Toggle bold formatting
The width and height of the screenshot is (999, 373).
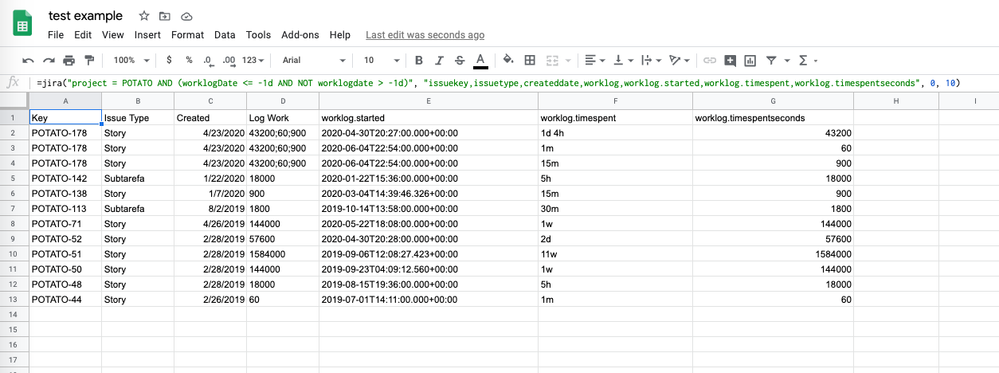pos(419,60)
